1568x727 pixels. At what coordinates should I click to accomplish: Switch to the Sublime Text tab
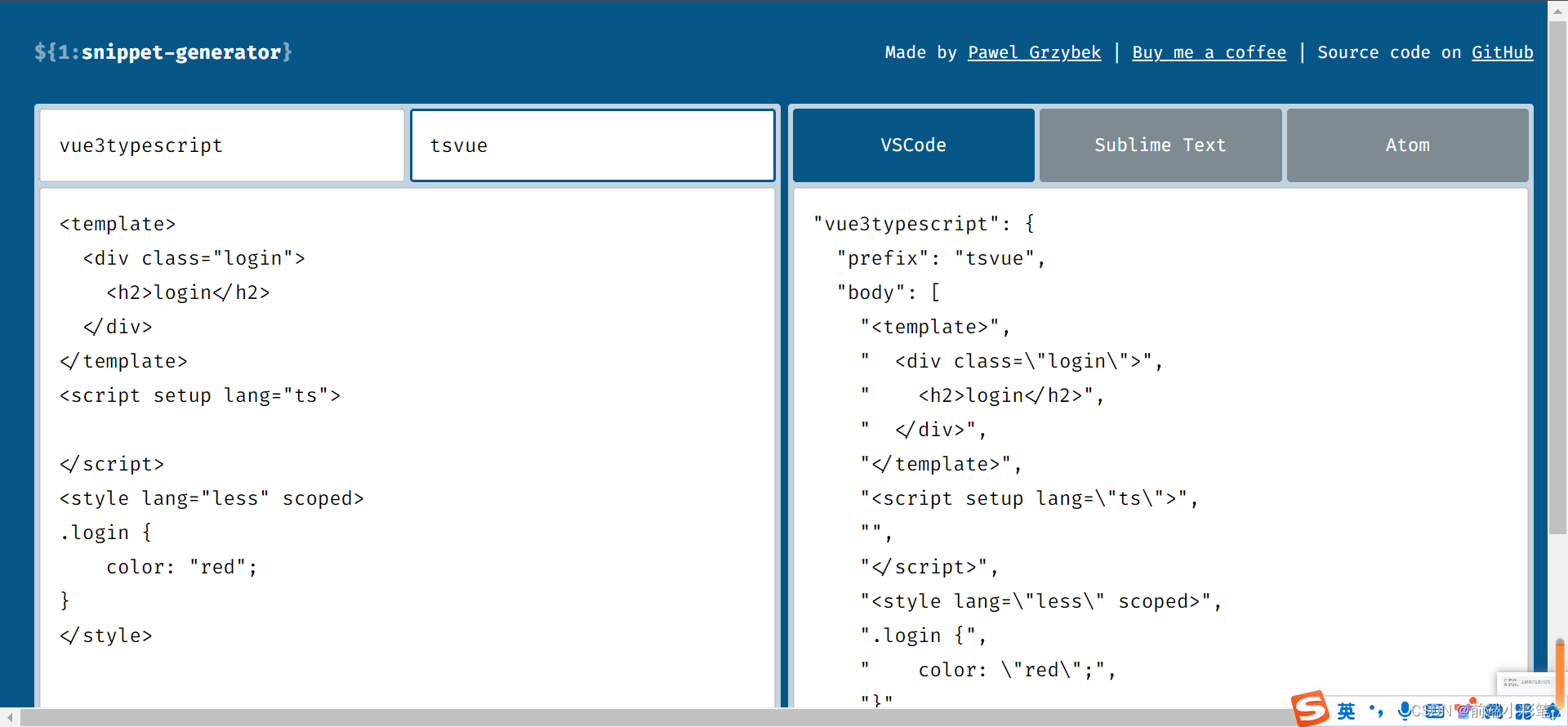click(1160, 145)
